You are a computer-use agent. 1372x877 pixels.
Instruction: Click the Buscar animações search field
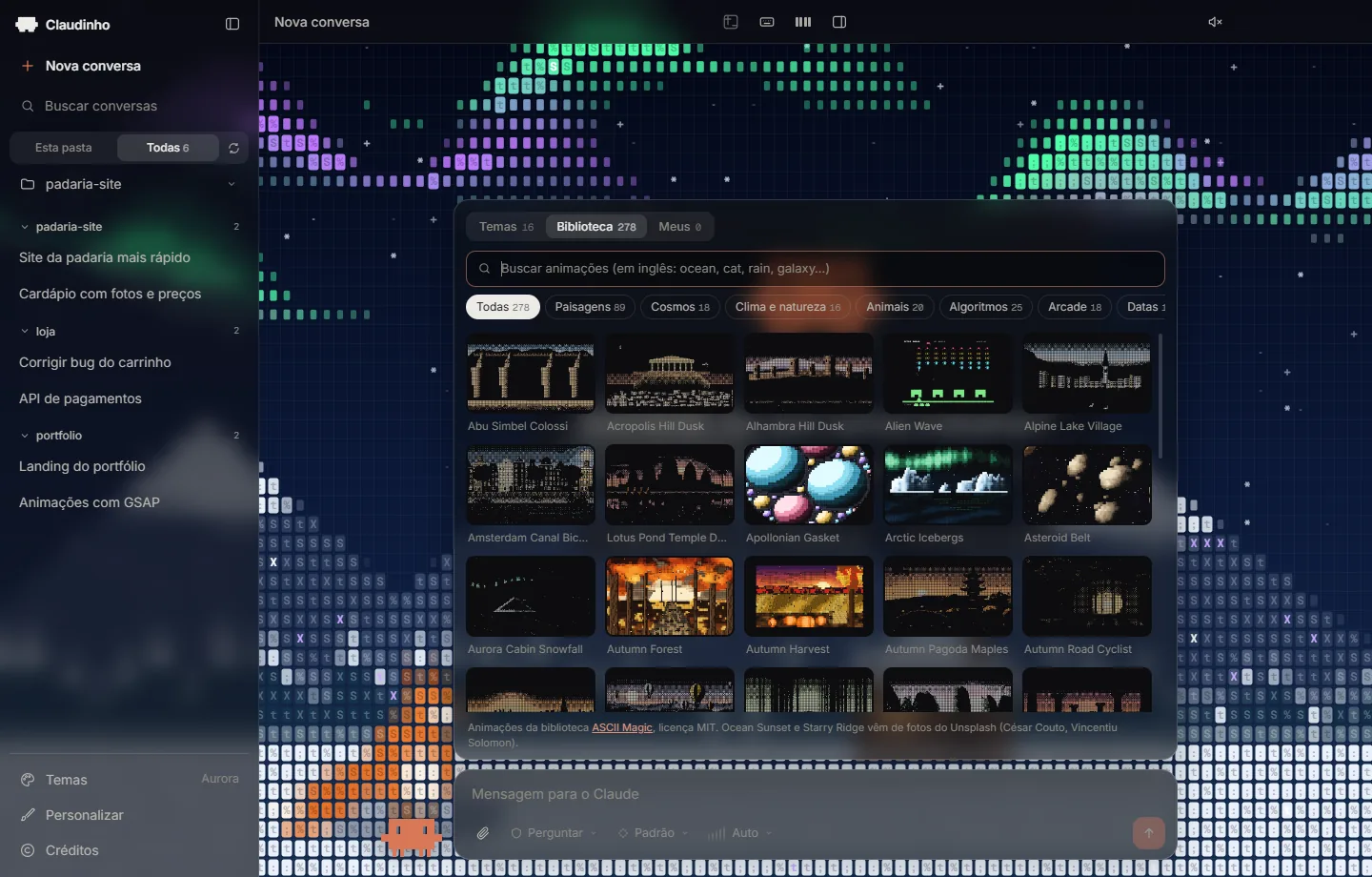click(x=816, y=269)
